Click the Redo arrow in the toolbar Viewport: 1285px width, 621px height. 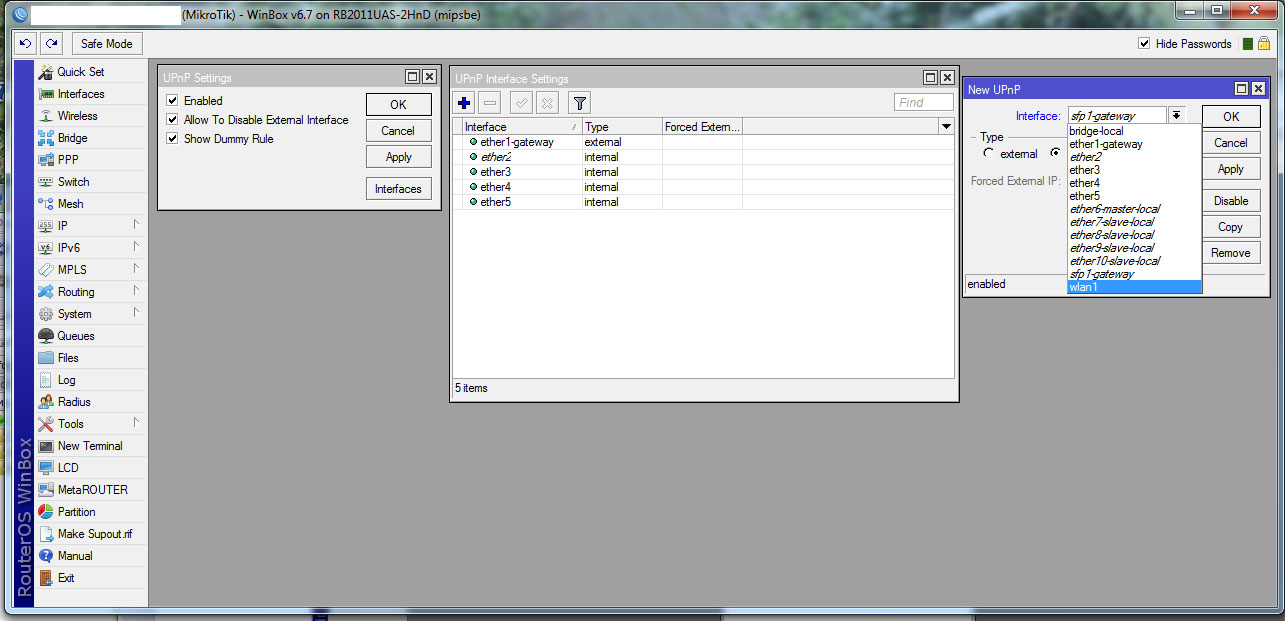[51, 44]
